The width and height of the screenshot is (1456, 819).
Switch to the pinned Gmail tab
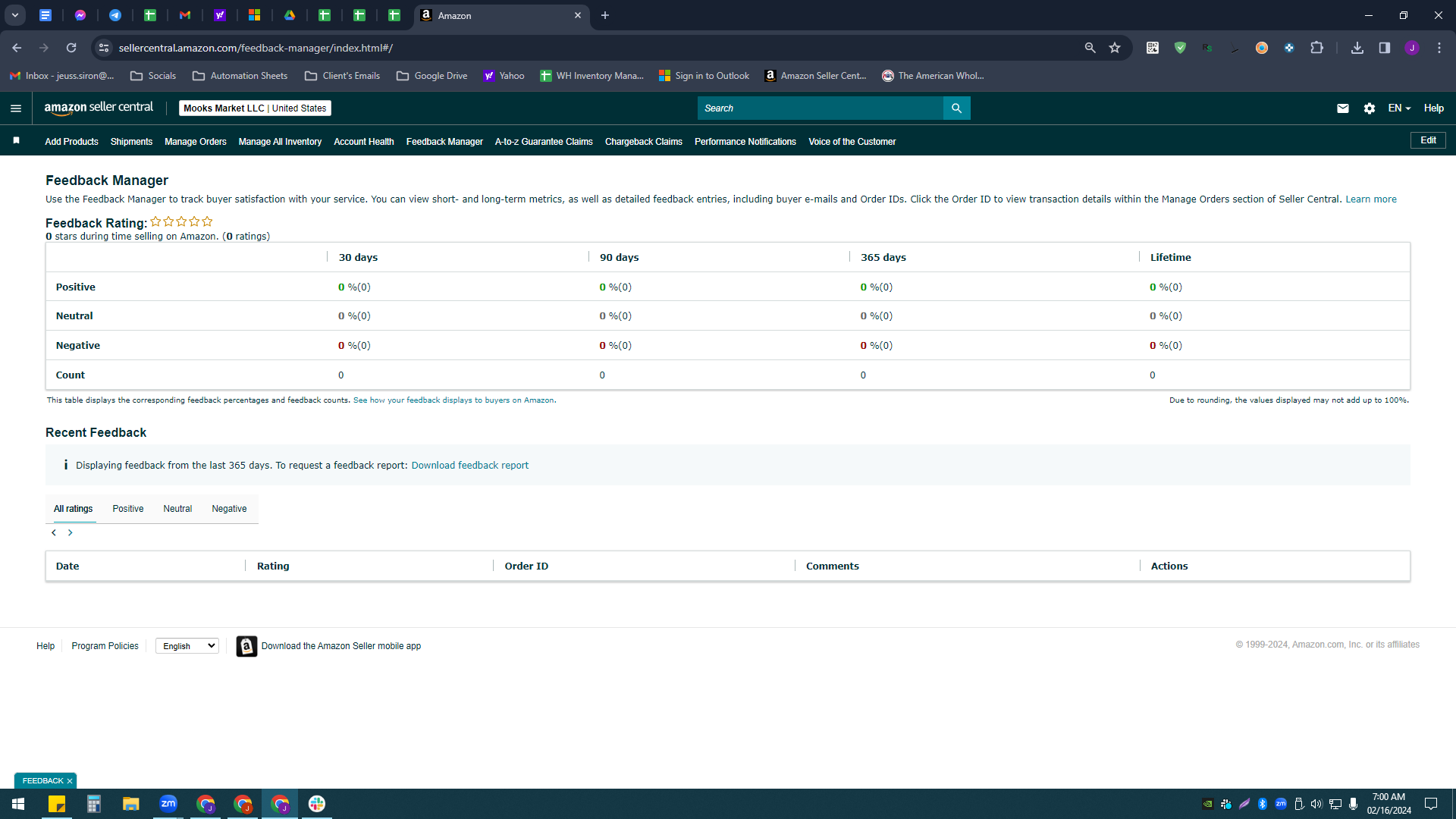(185, 15)
